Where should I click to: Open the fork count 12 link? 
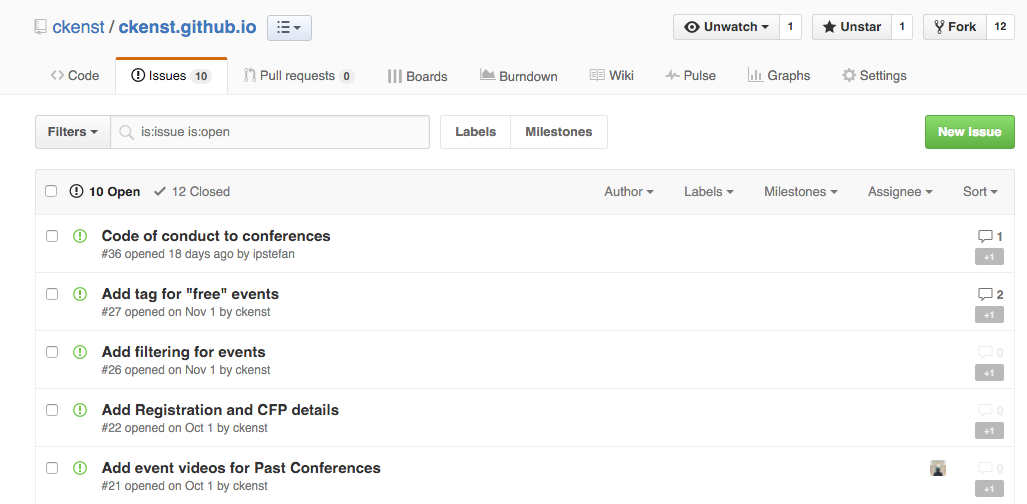1000,27
